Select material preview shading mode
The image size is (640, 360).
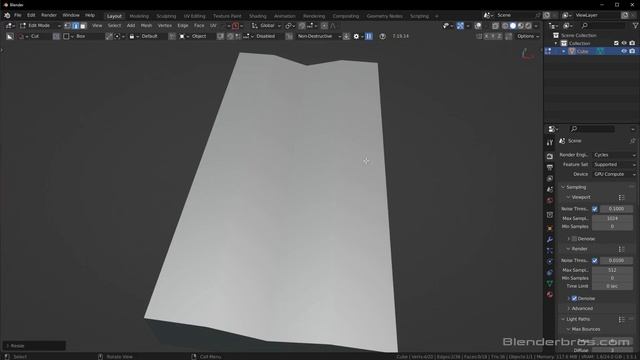click(520, 26)
